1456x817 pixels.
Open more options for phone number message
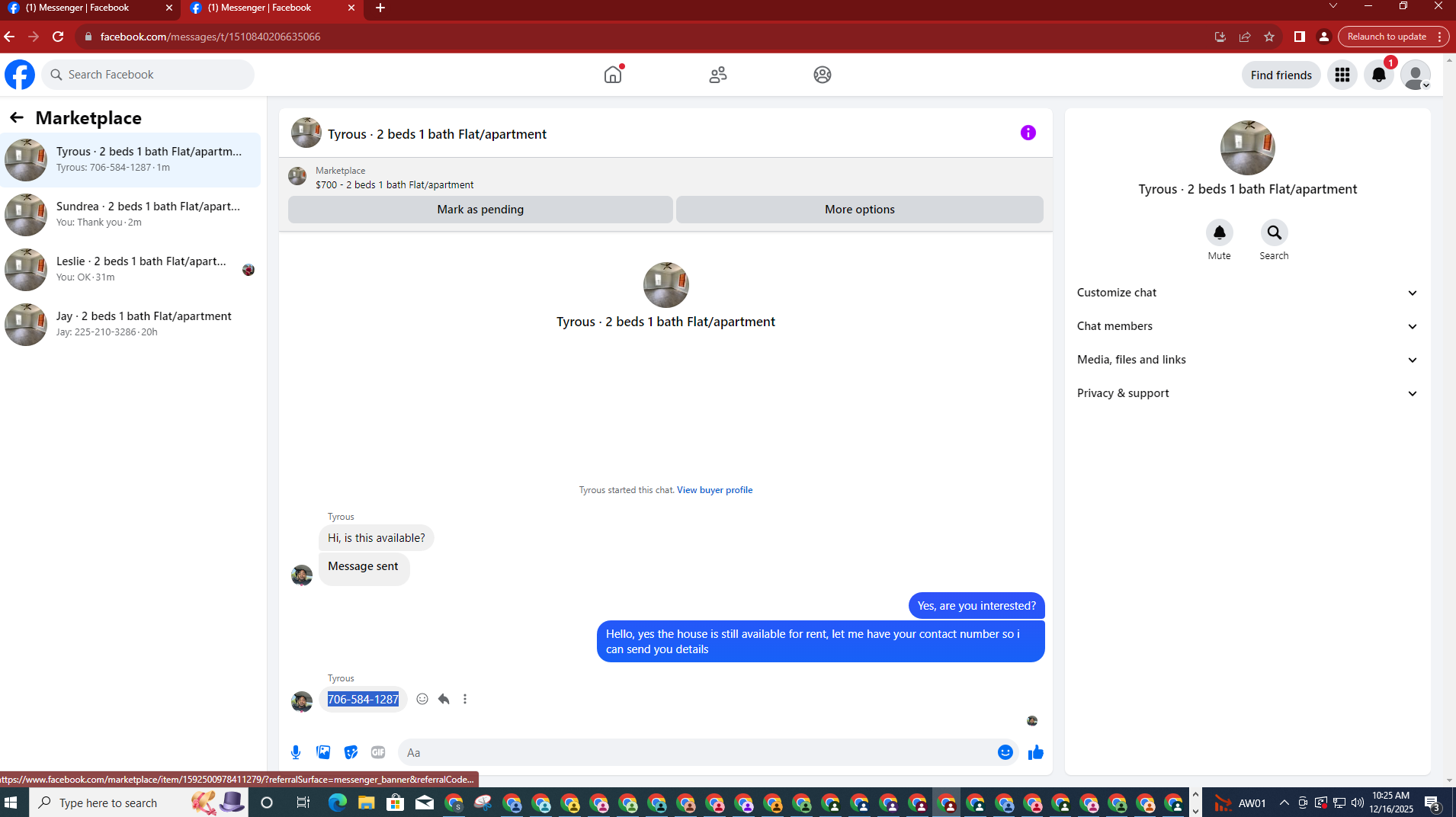click(465, 699)
